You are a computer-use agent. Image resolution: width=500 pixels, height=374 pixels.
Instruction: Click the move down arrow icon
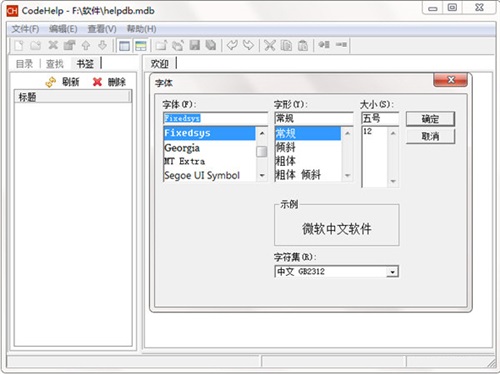click(102, 45)
